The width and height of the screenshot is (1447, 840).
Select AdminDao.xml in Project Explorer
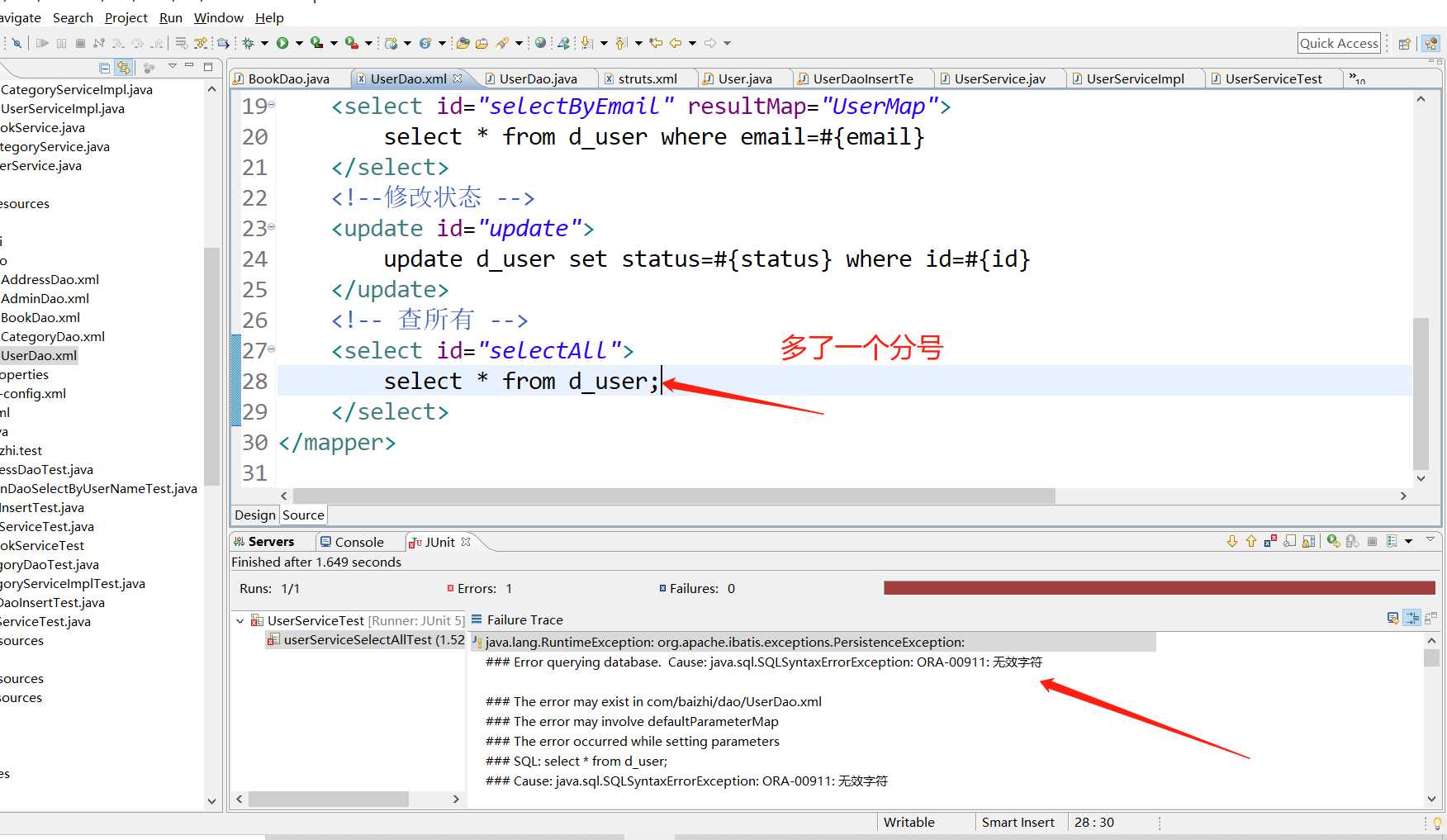tap(45, 299)
